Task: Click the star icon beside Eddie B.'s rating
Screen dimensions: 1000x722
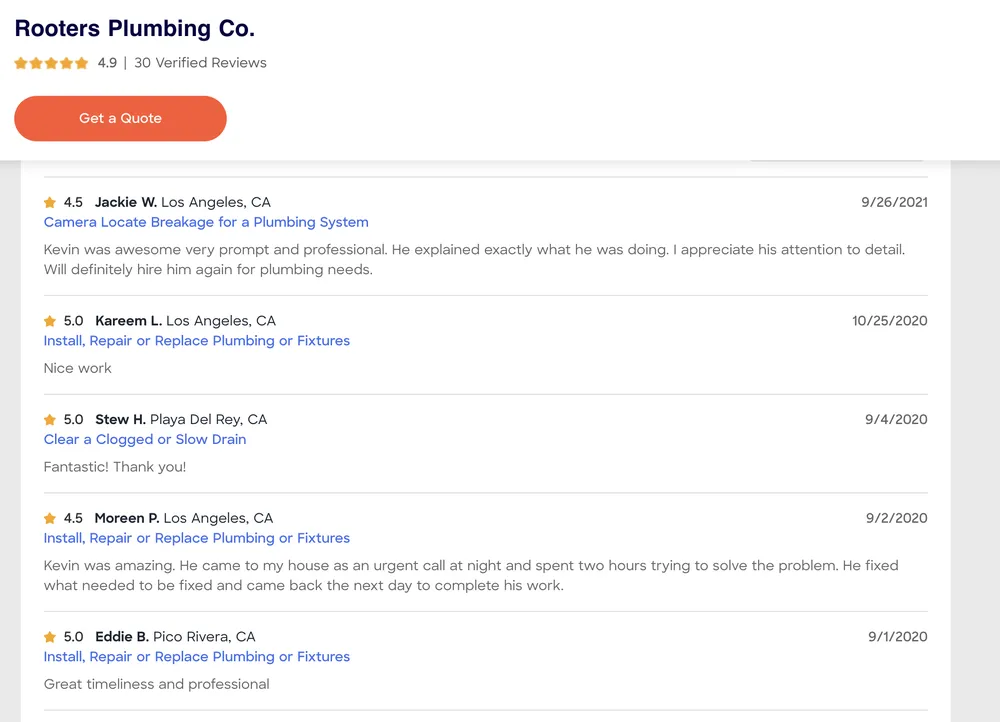Action: 50,637
